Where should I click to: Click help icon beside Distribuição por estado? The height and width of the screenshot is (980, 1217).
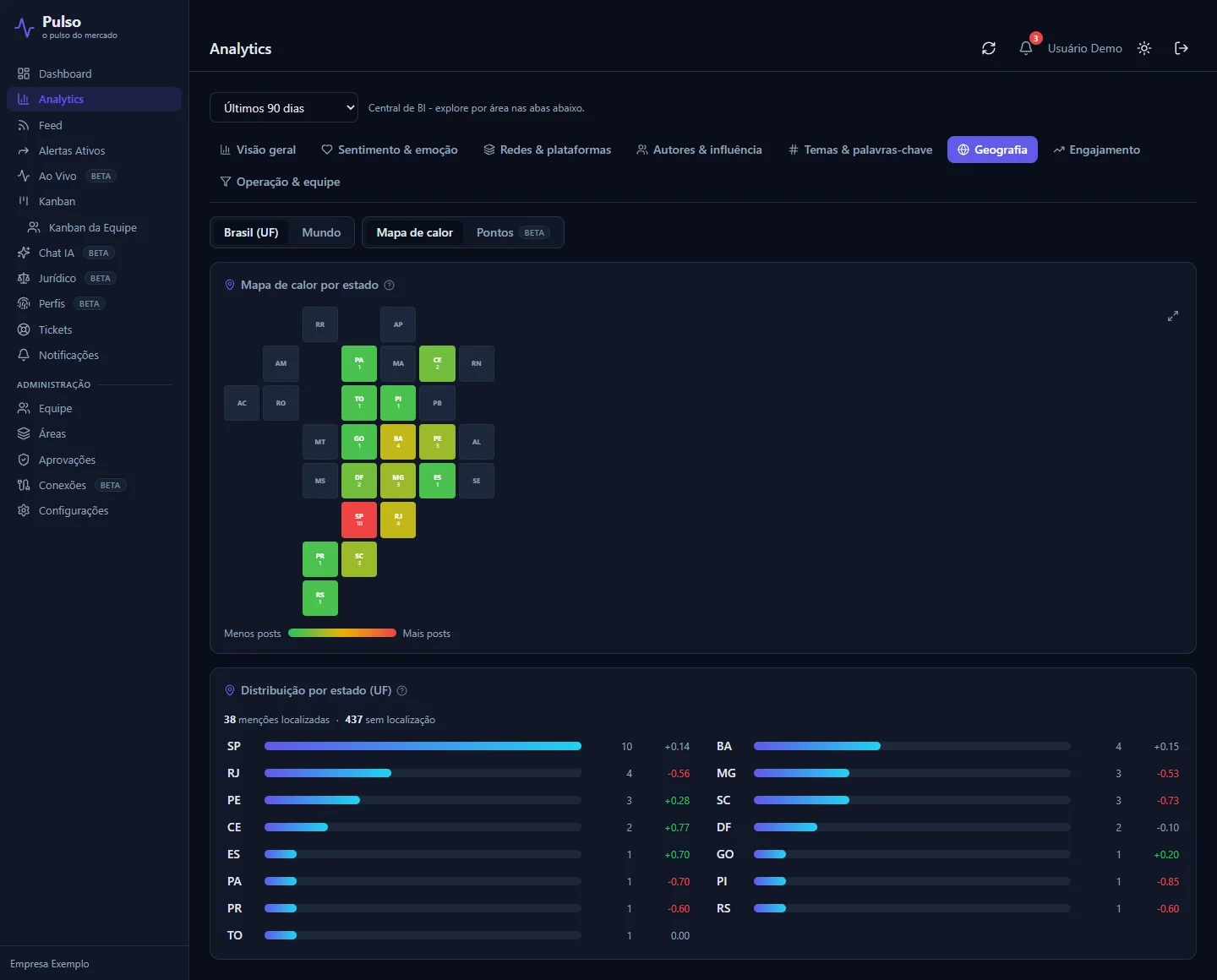402,691
